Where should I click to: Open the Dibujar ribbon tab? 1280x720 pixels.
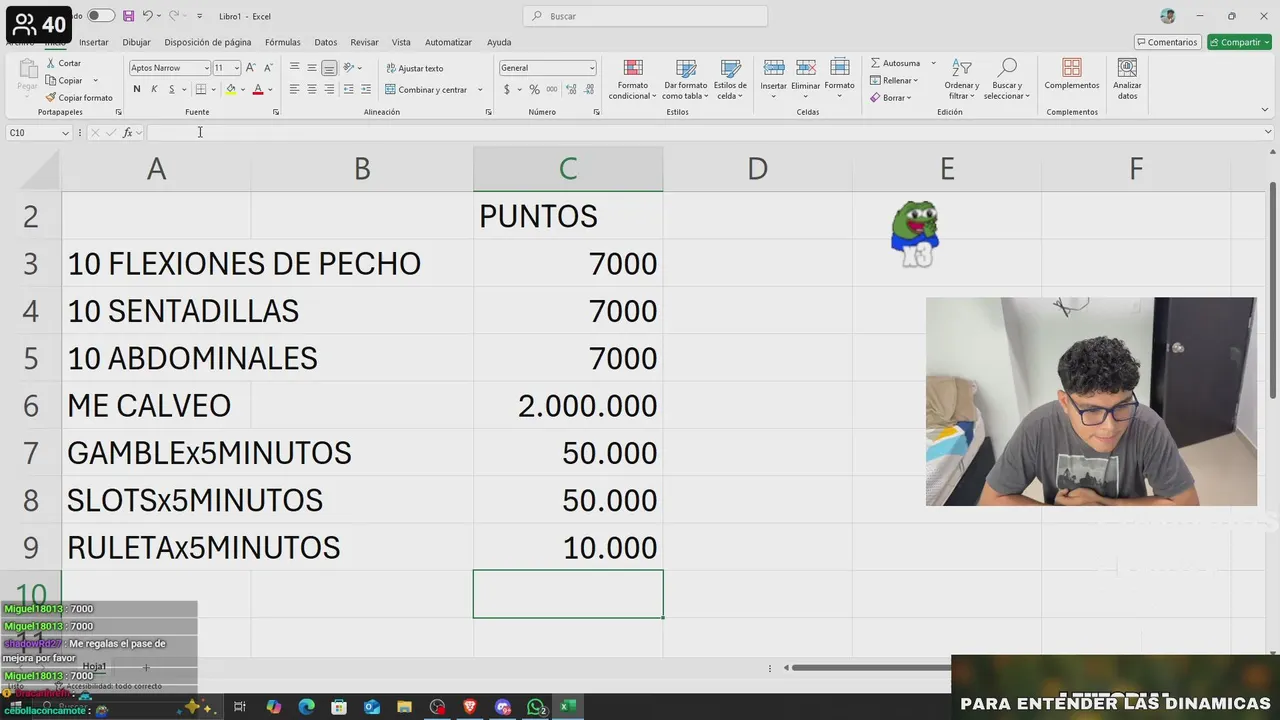(136, 42)
